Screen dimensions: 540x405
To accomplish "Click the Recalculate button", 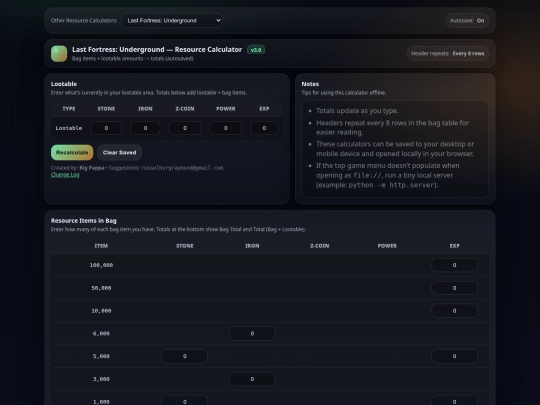I will click(72, 153).
